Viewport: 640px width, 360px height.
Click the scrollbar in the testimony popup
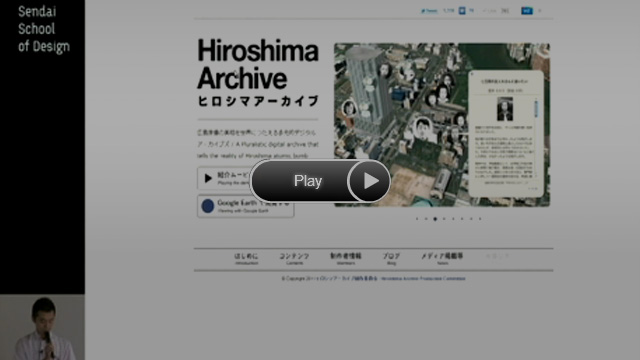[536, 109]
